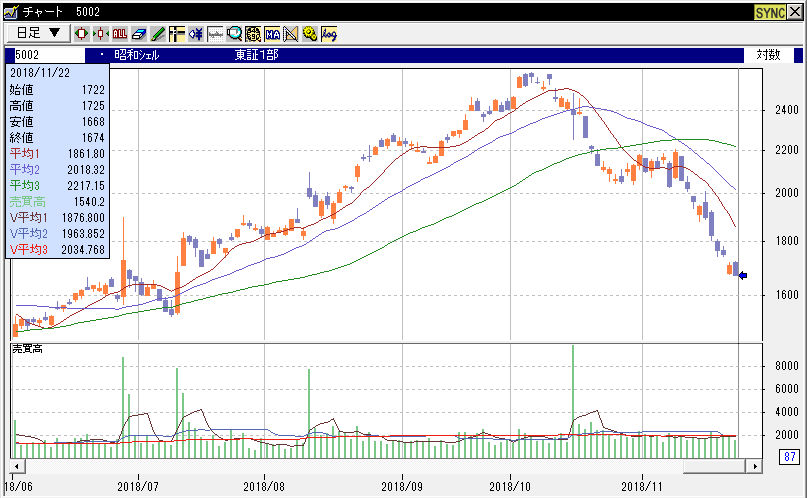Click the 昭和シェル stock name label
This screenshot has height=498, width=807.
click(139, 55)
